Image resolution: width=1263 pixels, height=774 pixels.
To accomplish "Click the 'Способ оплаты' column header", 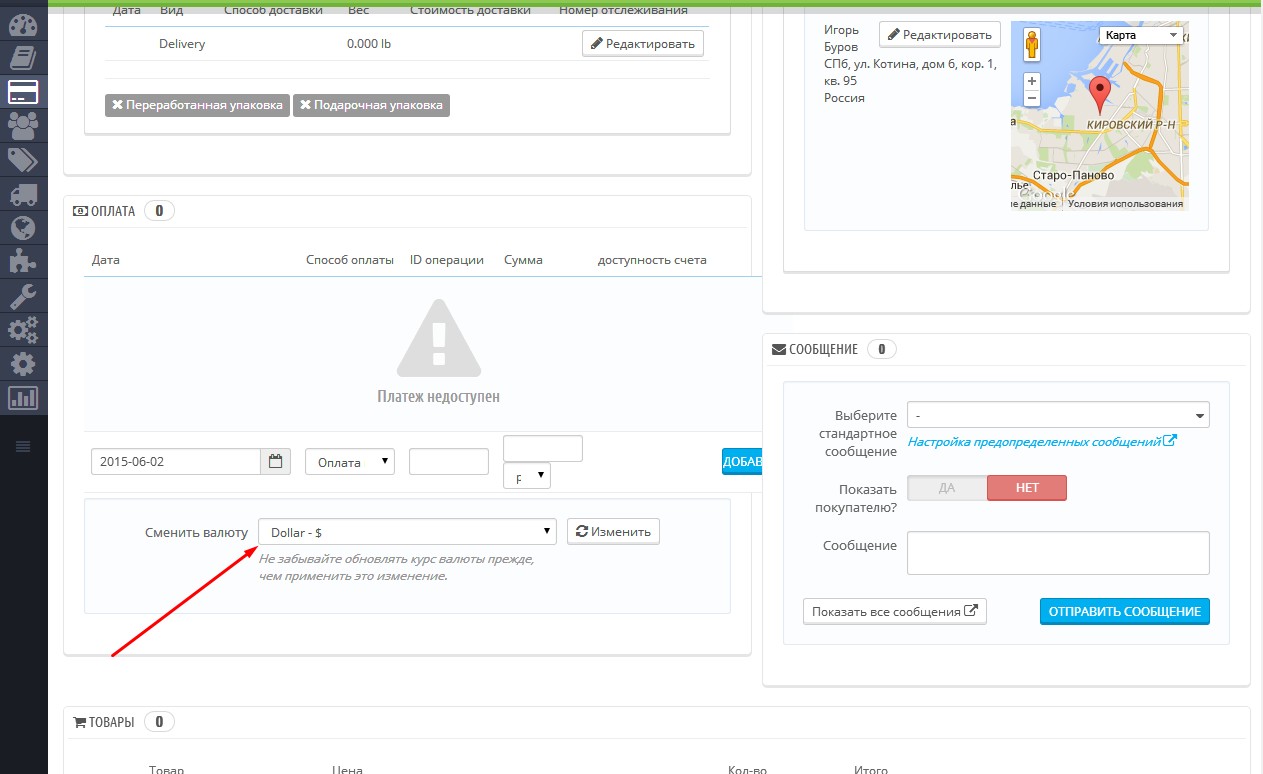I will 350,260.
